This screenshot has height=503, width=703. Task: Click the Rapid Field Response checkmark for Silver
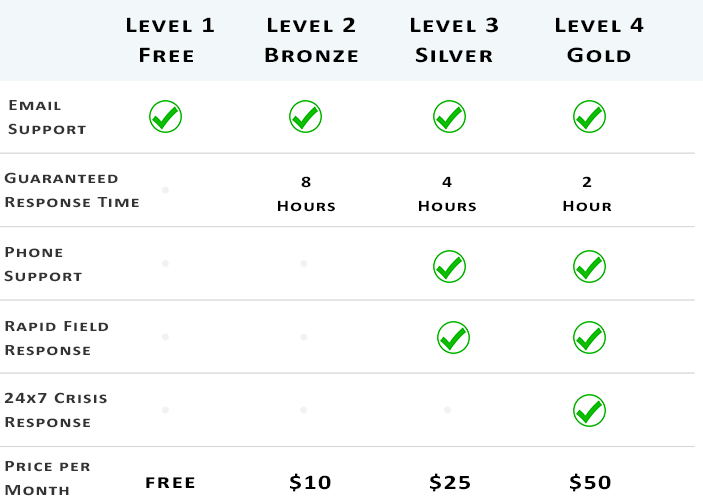click(x=453, y=338)
